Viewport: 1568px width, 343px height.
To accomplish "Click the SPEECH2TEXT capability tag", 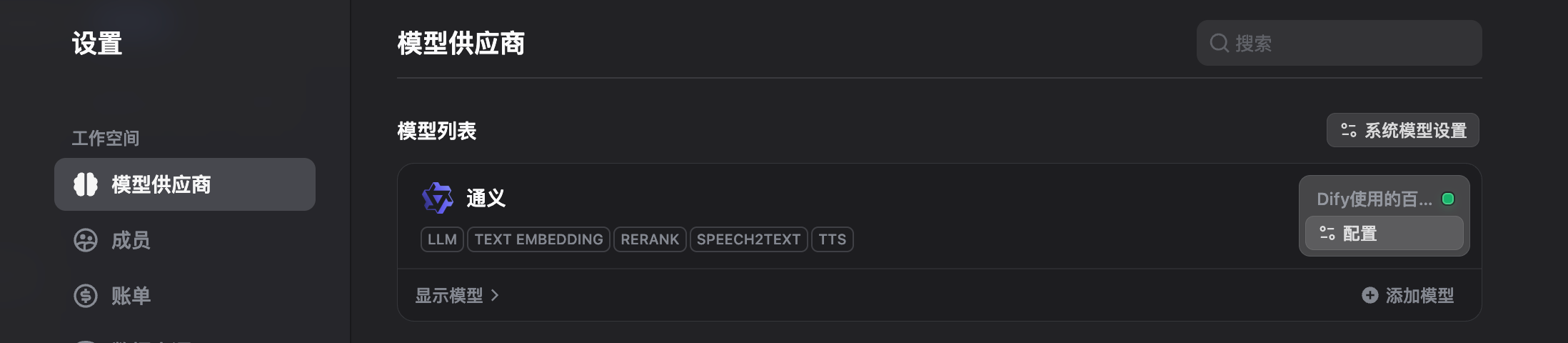I will pos(748,239).
